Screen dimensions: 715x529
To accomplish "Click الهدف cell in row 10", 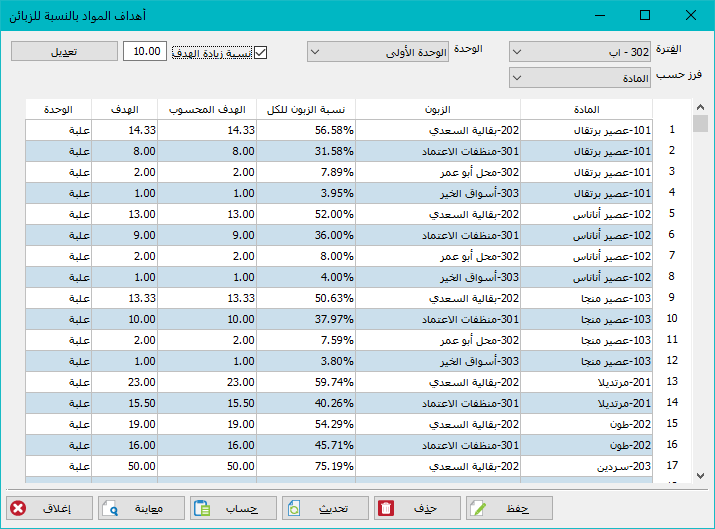I will (x=124, y=319).
